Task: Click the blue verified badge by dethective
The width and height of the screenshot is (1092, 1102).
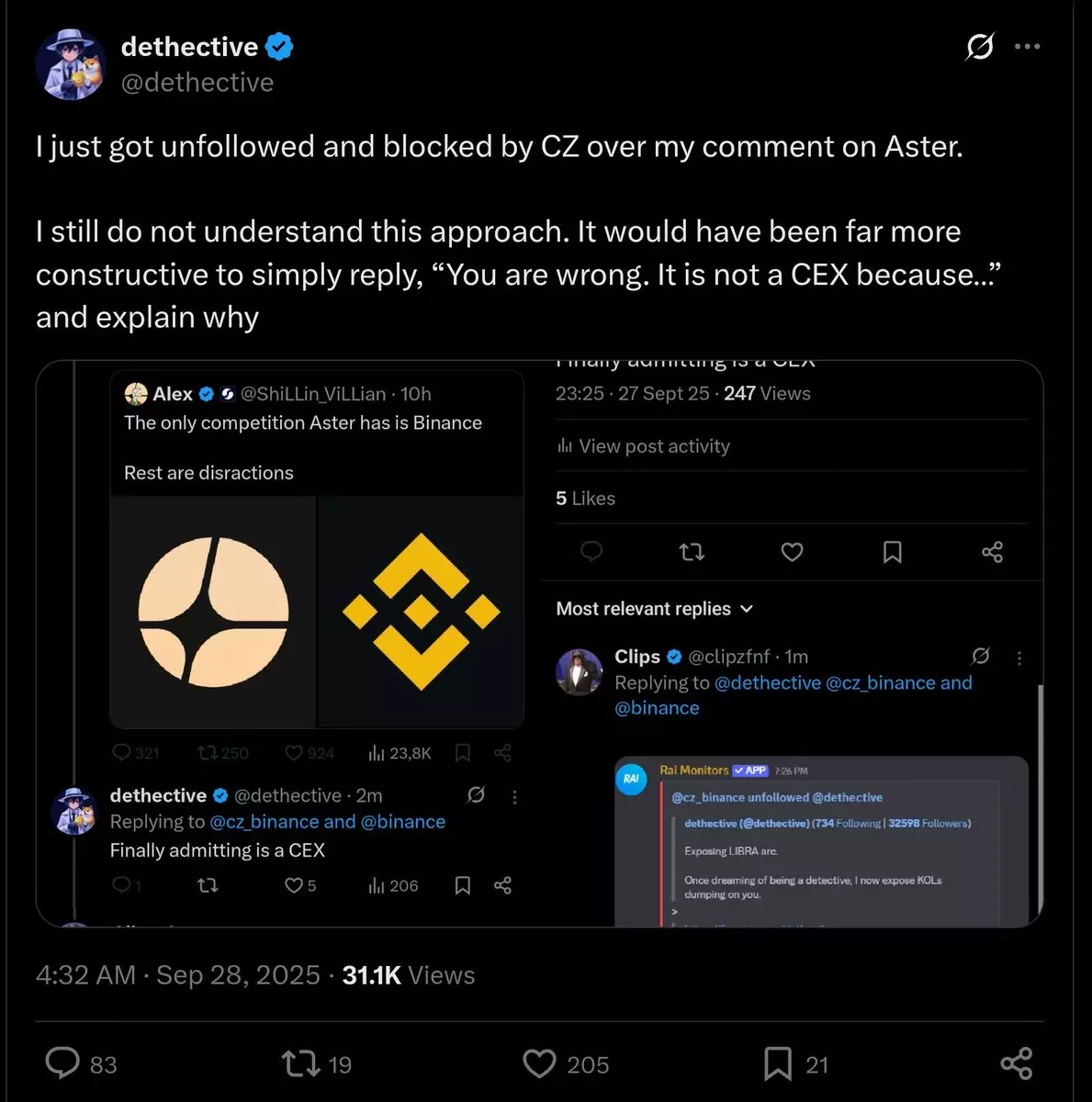Action: 279,46
